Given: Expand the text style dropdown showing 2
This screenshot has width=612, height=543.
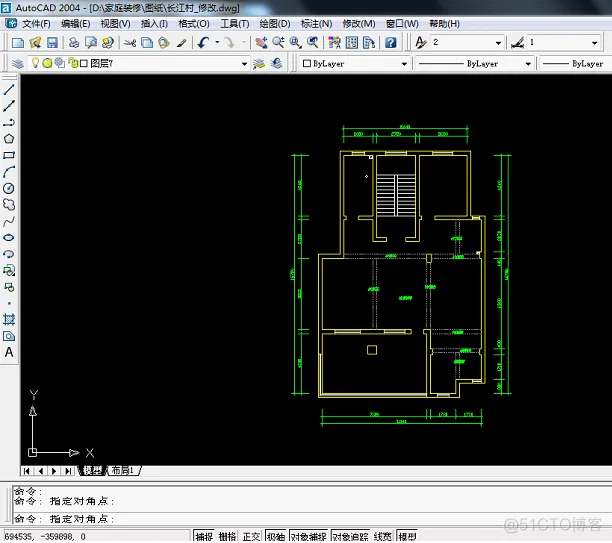Looking at the screenshot, I should pyautogui.click(x=498, y=43).
